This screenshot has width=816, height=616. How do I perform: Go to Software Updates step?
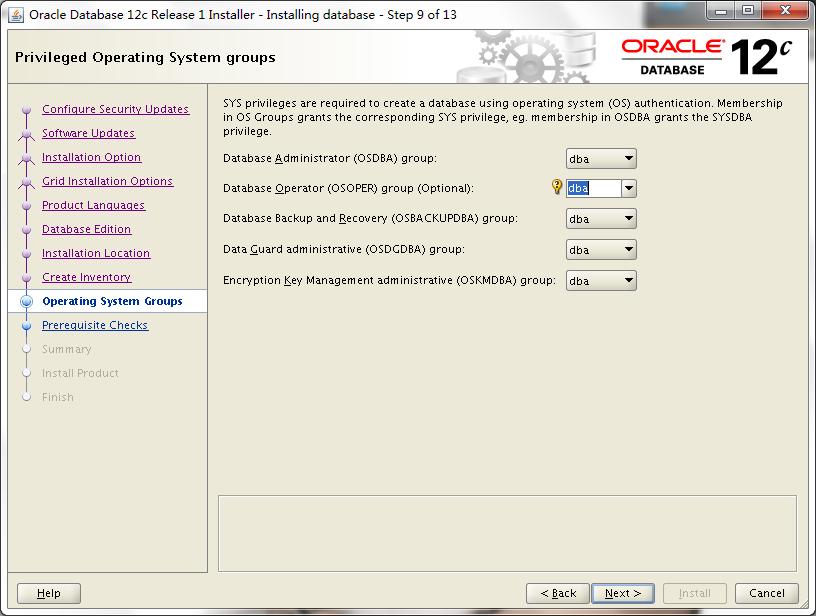[x=88, y=133]
